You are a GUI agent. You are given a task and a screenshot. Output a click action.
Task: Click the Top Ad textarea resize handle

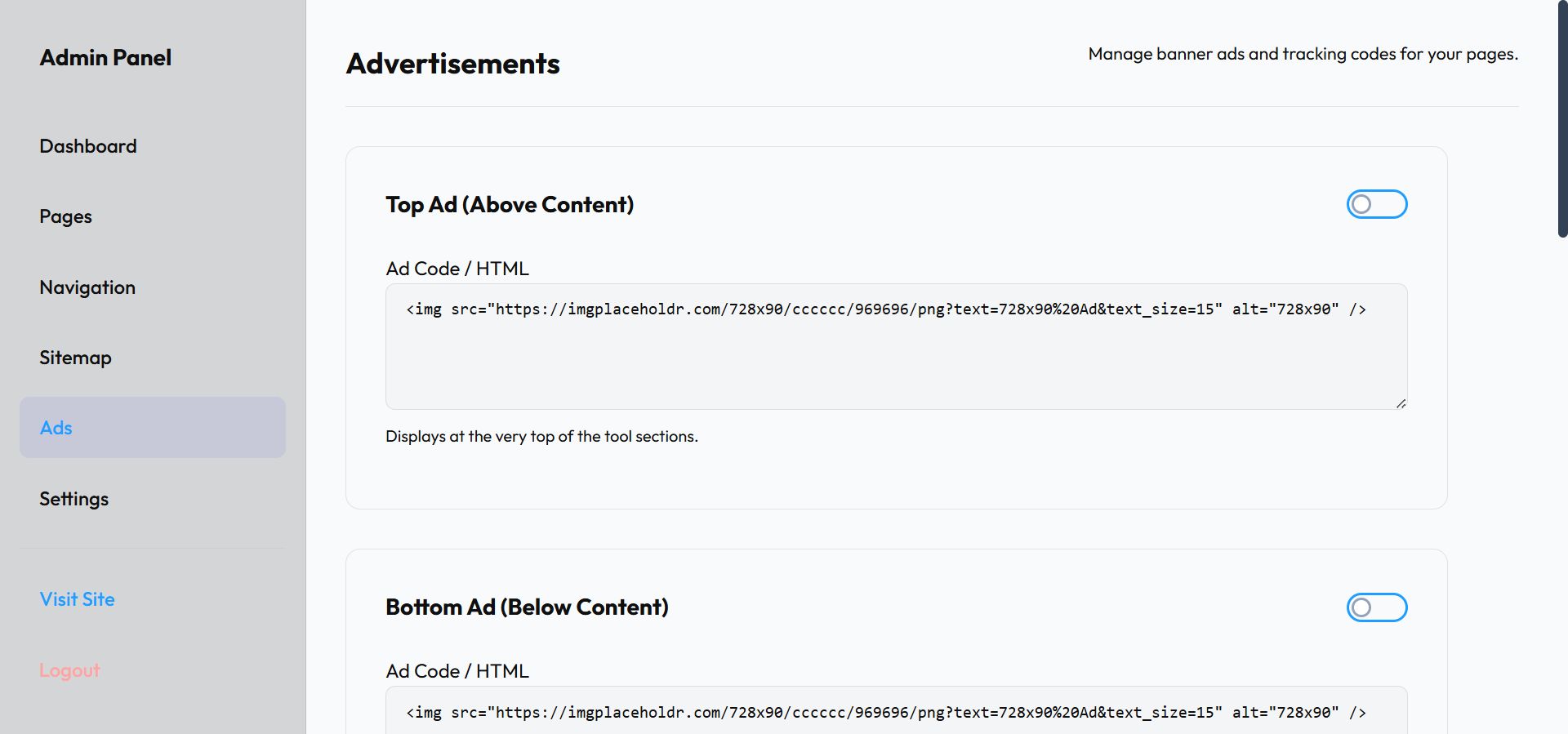coord(1401,403)
